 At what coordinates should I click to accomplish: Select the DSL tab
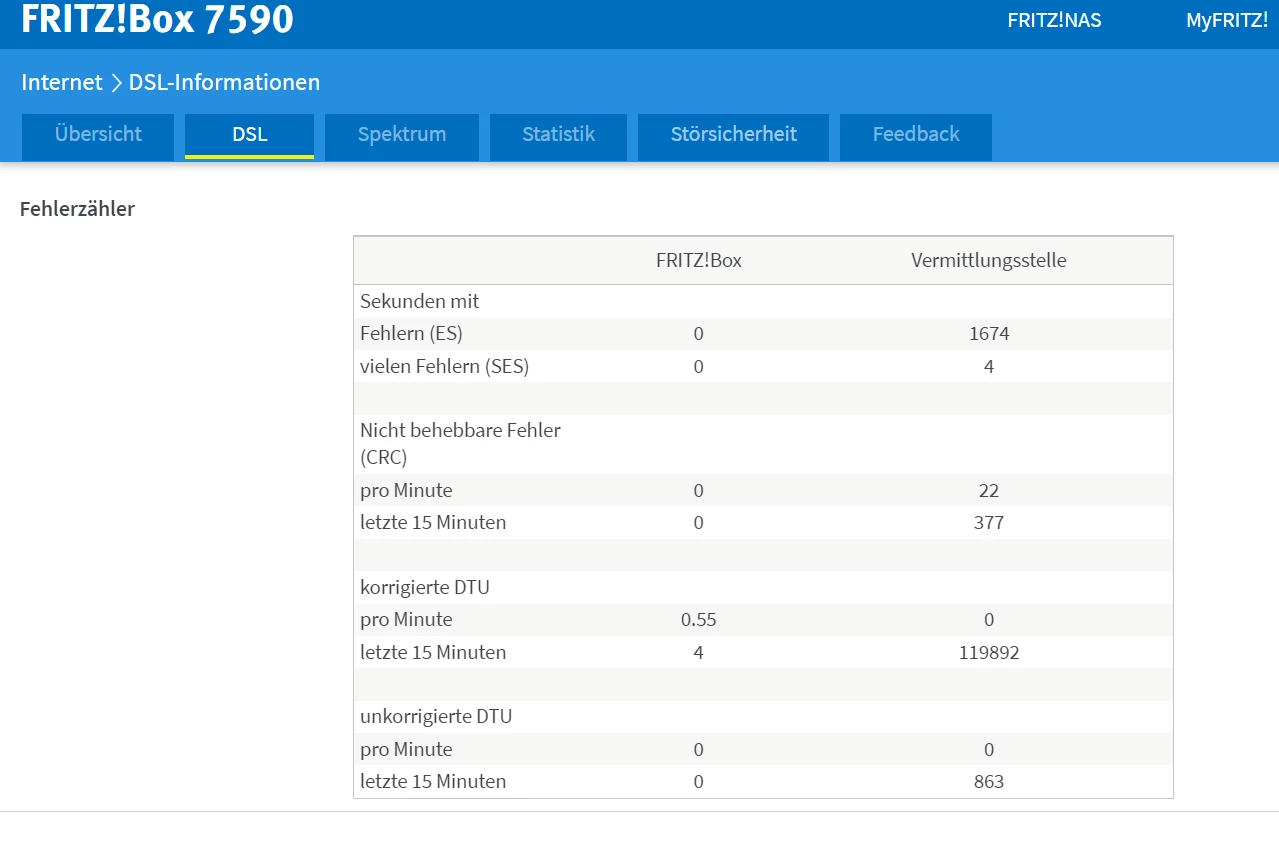pyautogui.click(x=249, y=135)
